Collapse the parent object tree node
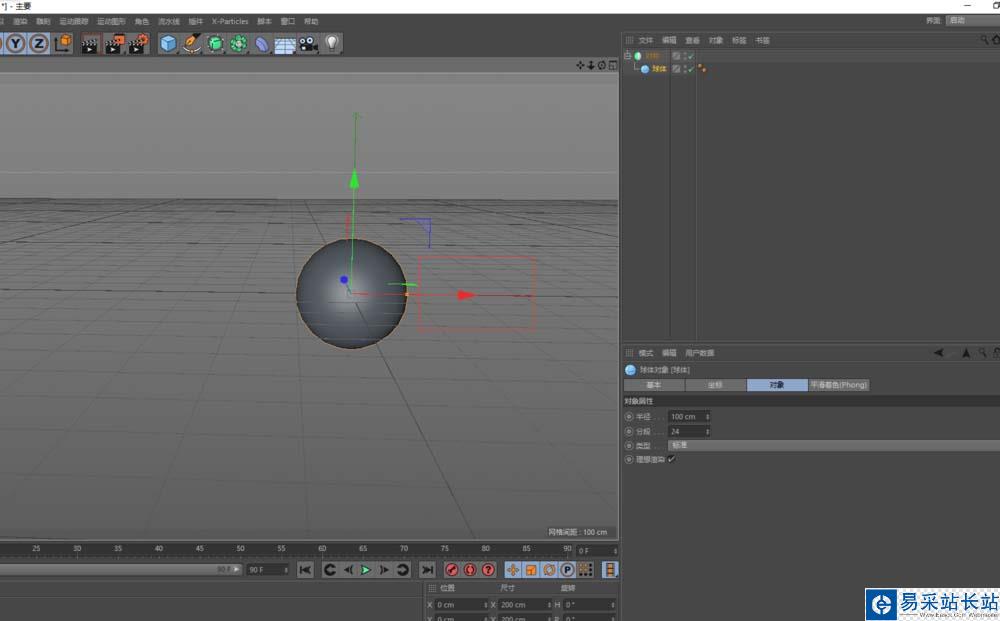The width and height of the screenshot is (1000, 621). [628, 55]
